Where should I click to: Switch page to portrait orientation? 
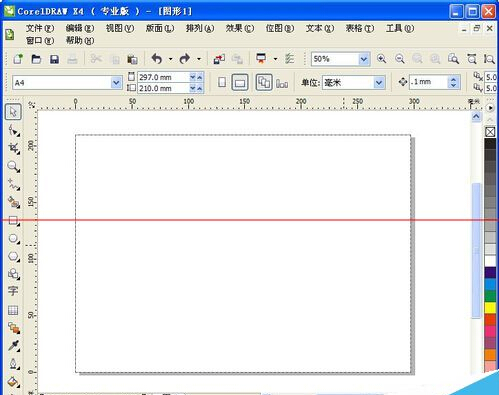pyautogui.click(x=222, y=82)
